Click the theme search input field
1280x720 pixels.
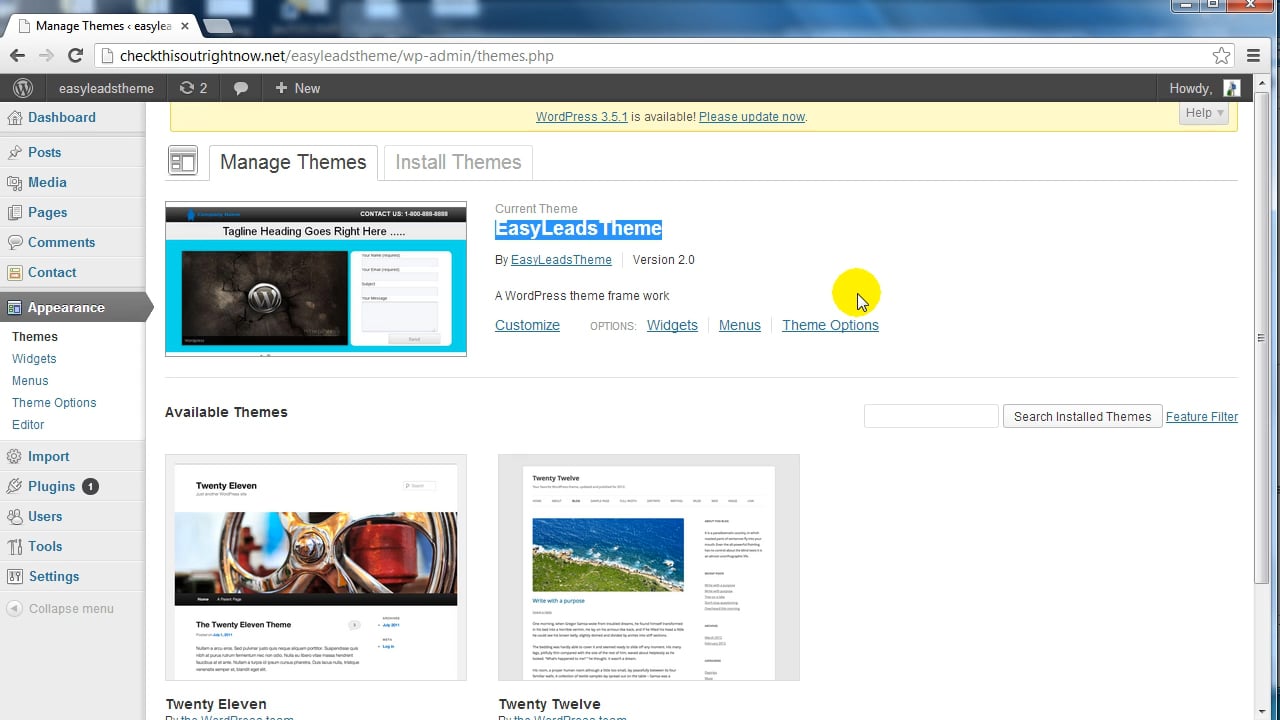931,416
